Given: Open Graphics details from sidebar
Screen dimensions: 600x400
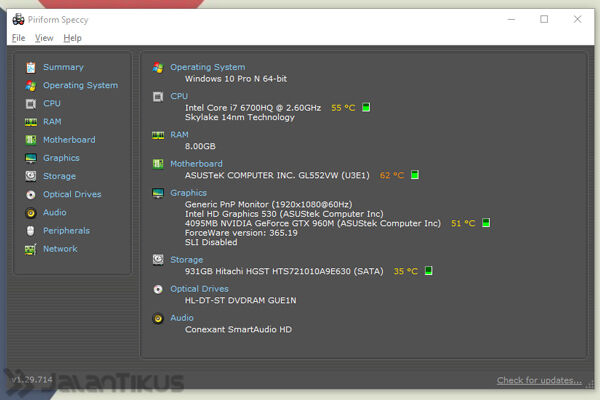Looking at the screenshot, I should (x=61, y=158).
